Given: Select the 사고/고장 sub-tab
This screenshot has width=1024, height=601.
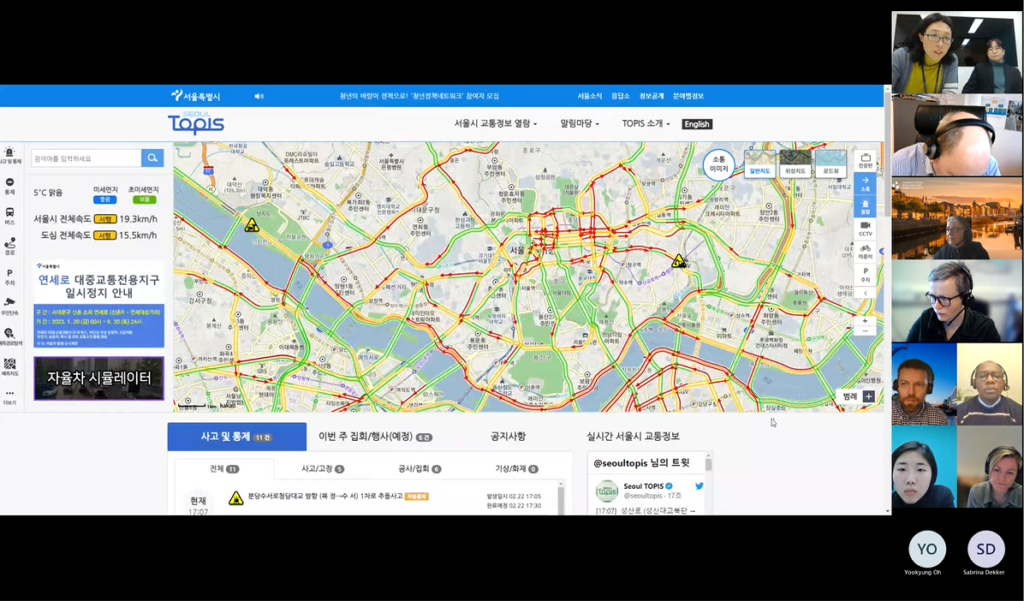Looking at the screenshot, I should (x=323, y=469).
